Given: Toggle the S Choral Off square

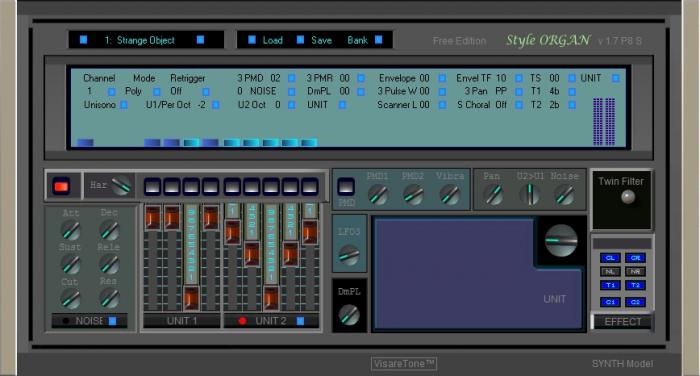Looking at the screenshot, I should 519,105.
